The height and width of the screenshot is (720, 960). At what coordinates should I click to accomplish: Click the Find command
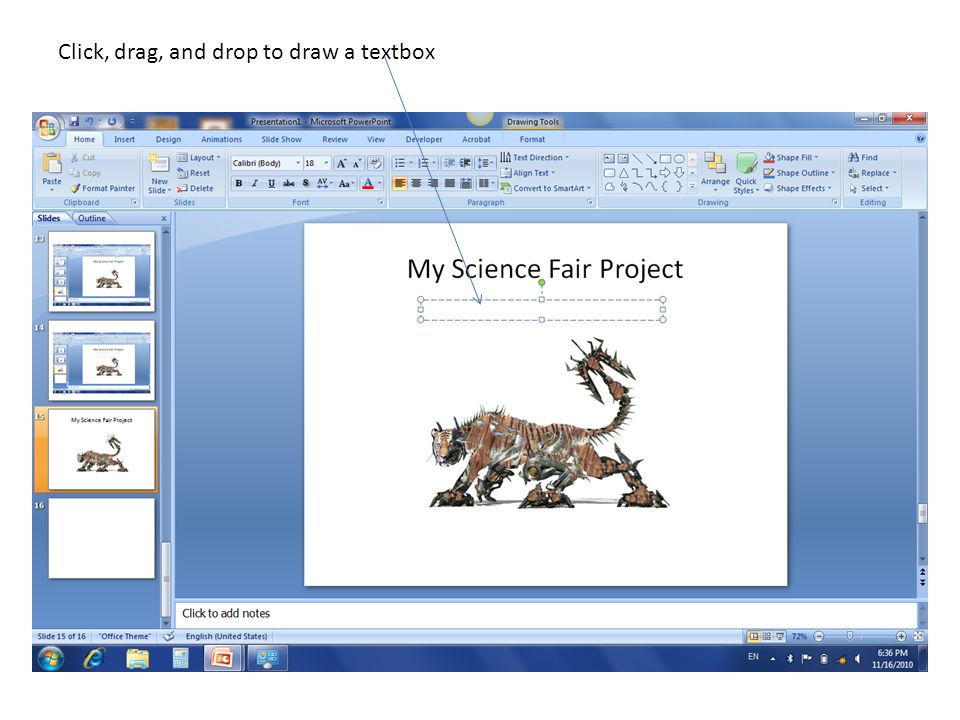[x=863, y=157]
